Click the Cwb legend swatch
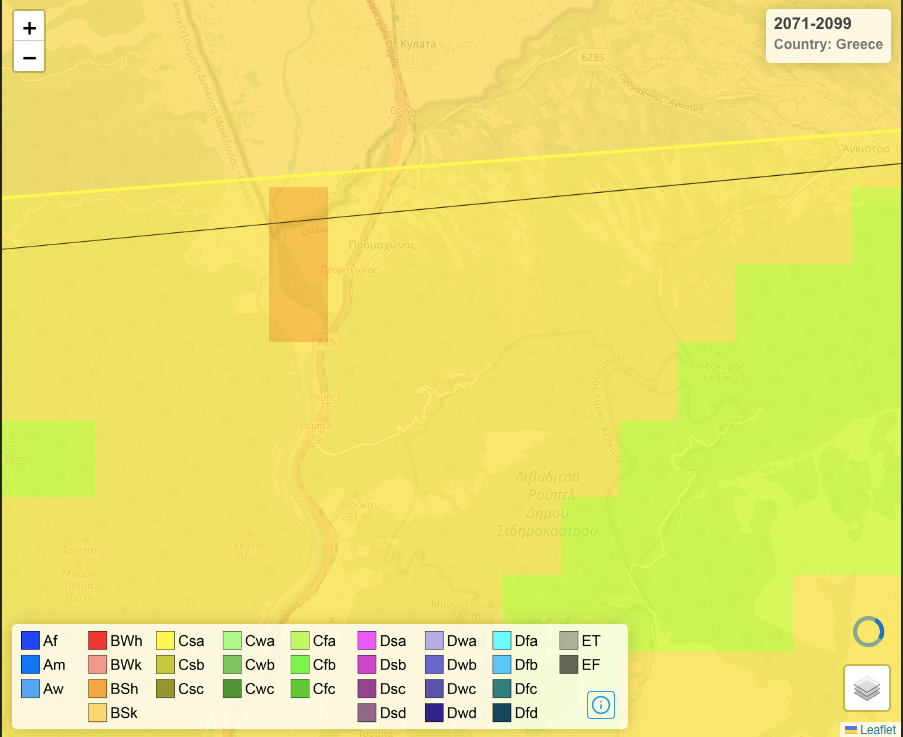 [232, 664]
